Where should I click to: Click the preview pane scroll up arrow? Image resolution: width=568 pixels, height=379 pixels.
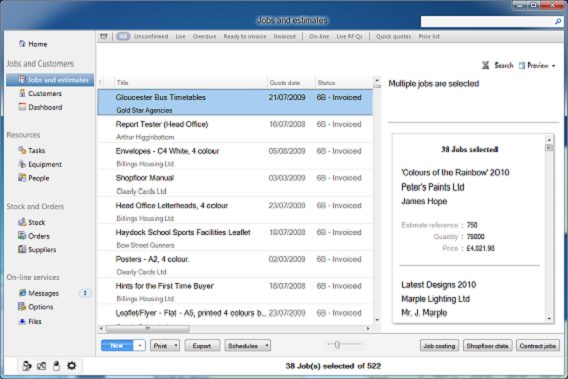(x=549, y=140)
